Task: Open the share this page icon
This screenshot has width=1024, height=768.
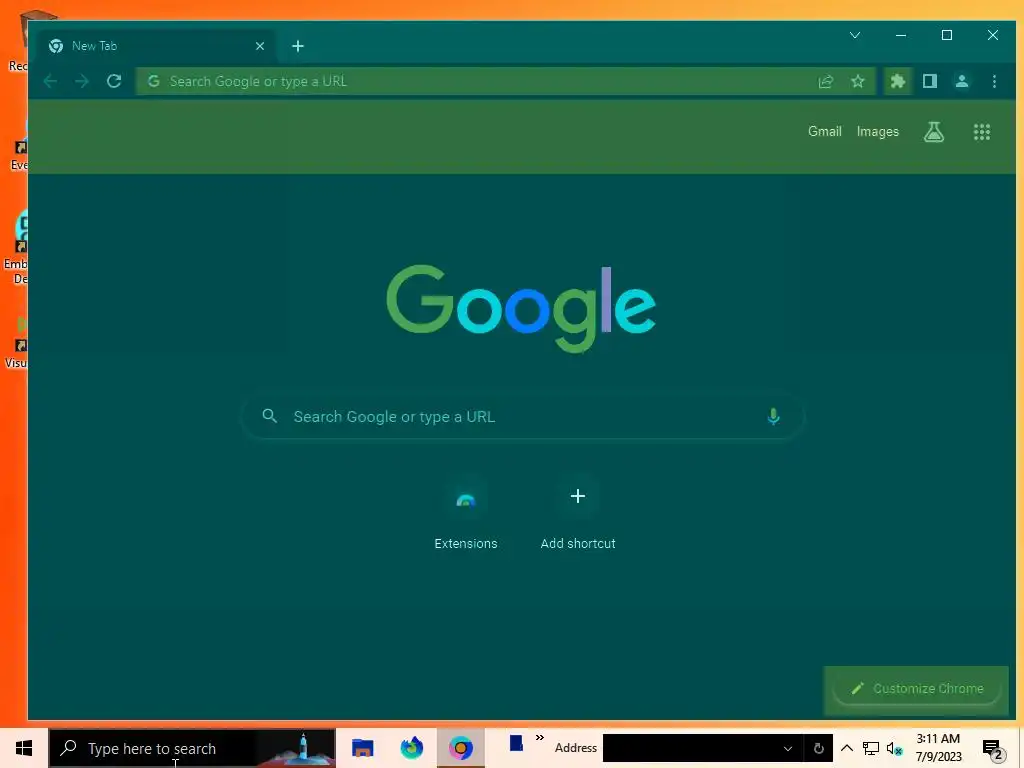Action: [825, 82]
